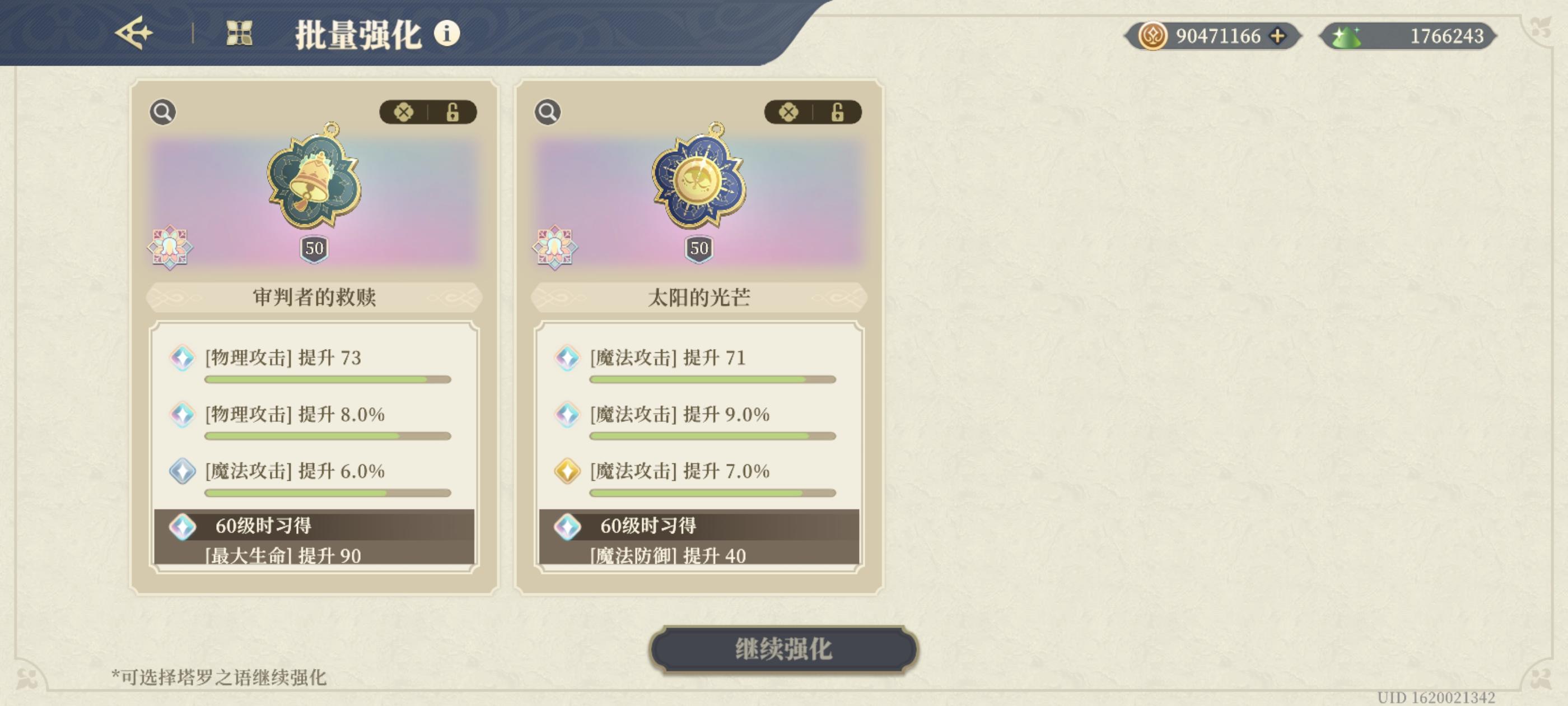Open the grid menu icon in header

point(239,34)
